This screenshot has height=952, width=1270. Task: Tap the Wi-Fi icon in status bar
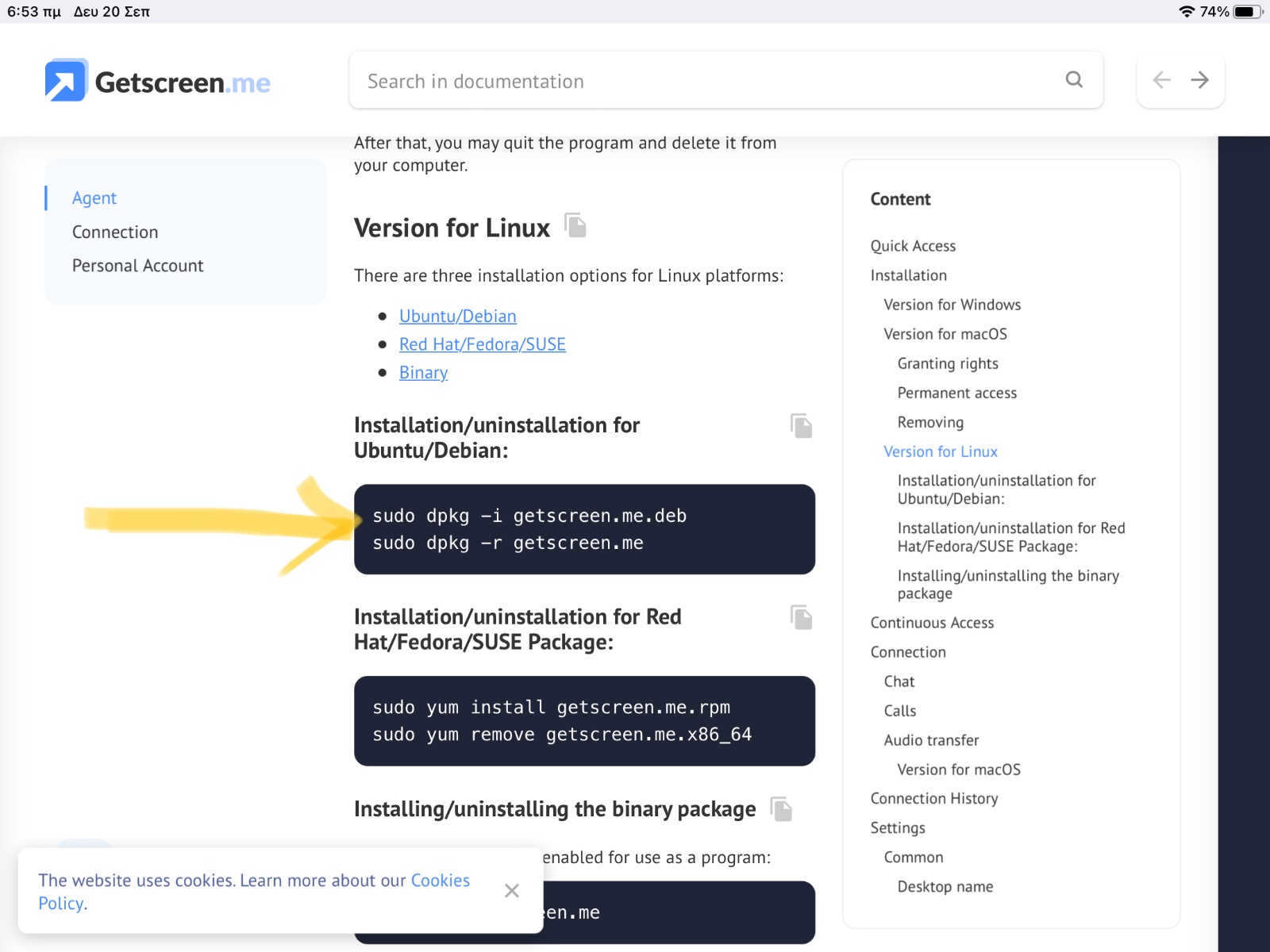(x=1187, y=11)
